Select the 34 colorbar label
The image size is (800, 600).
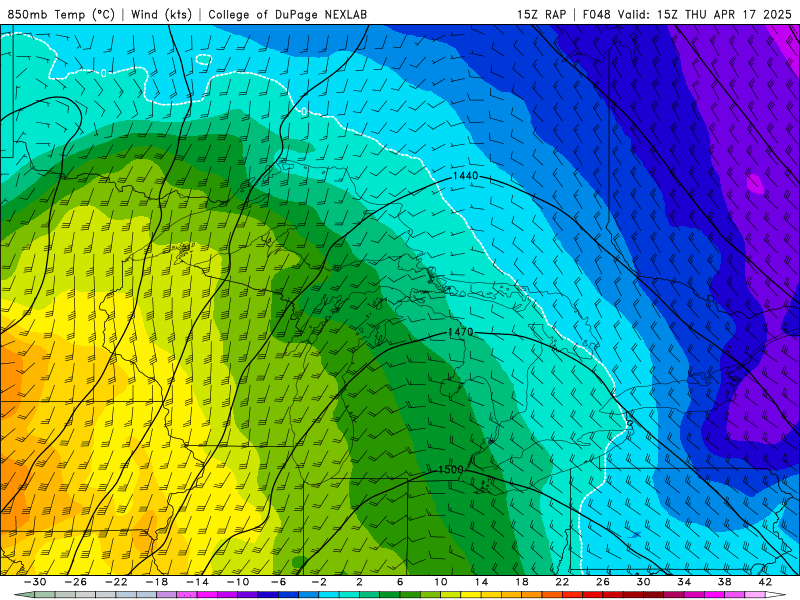pos(684,582)
